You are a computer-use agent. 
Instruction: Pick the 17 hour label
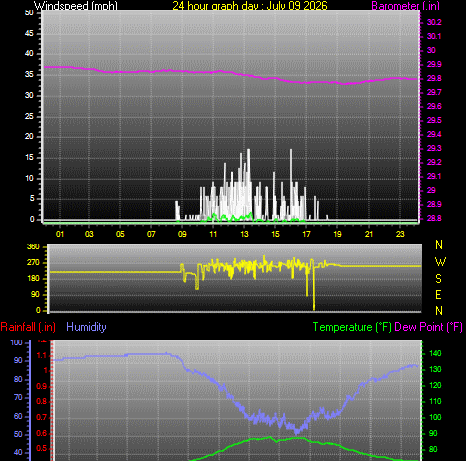(x=306, y=234)
